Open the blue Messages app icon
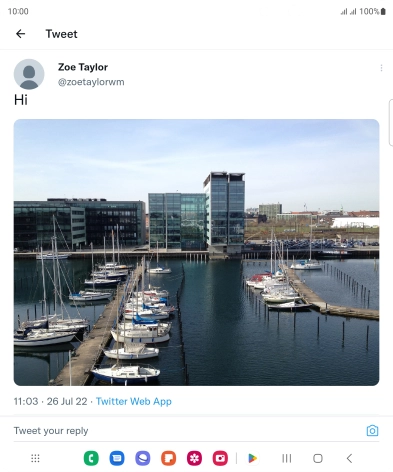This screenshot has width=393, height=472. [x=117, y=458]
